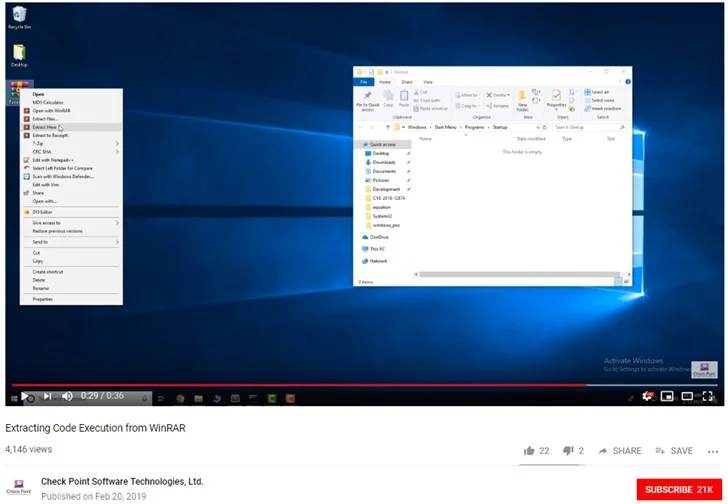Click the Paste icon in Explorer ribbon
Viewport: 728px width, 504px height.
(x=404, y=98)
